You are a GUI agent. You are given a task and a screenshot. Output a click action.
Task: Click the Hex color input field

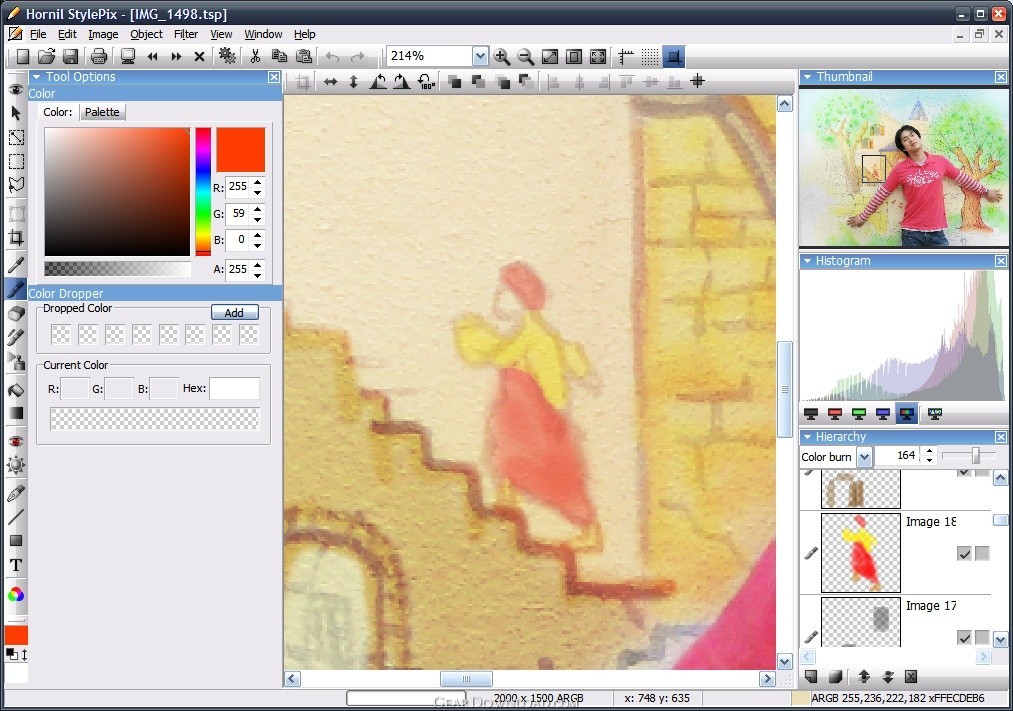click(235, 389)
